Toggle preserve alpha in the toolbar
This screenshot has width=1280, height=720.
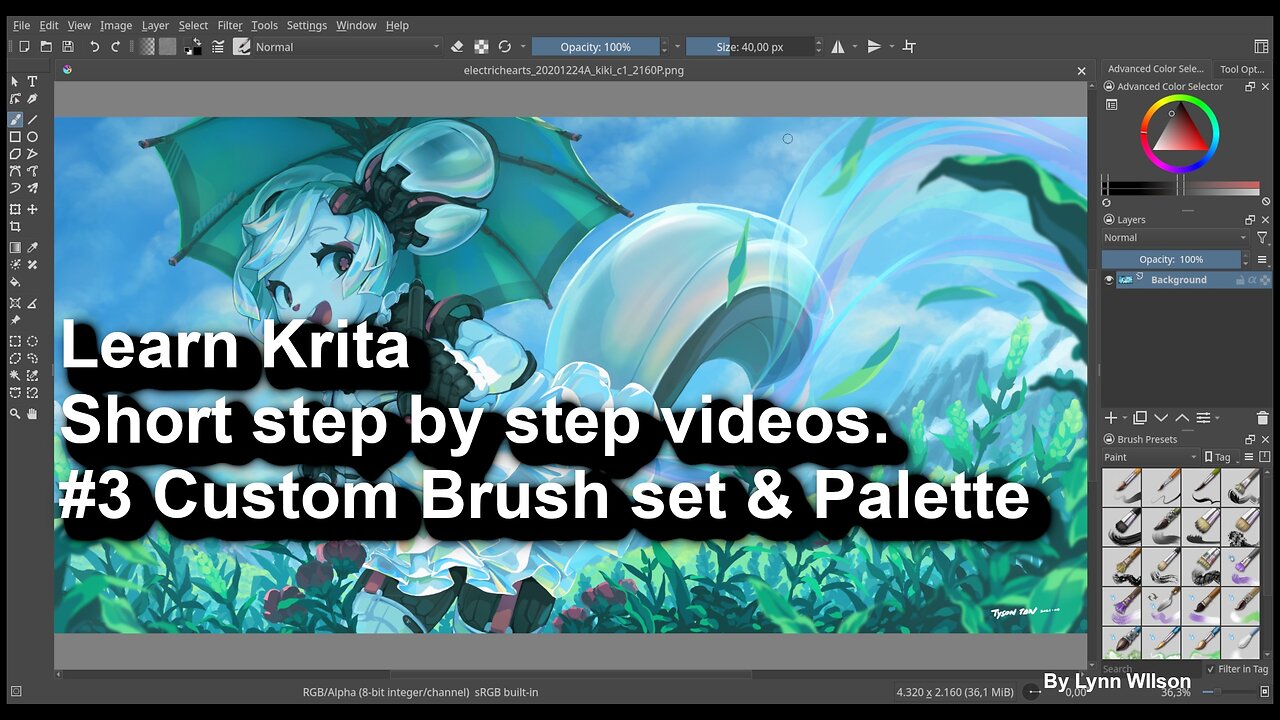481,46
